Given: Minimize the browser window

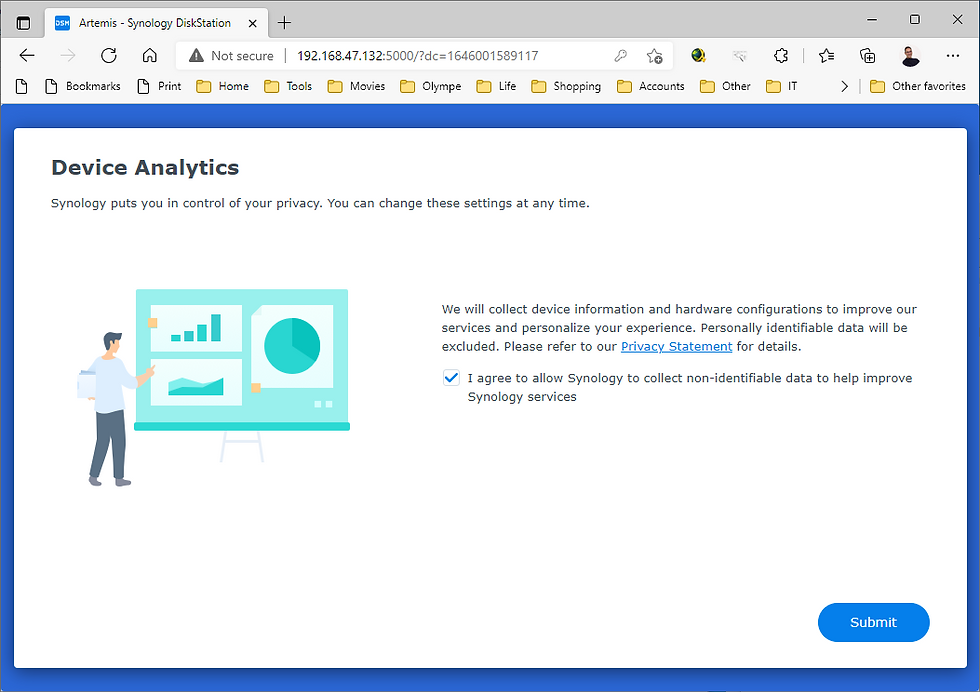Looking at the screenshot, I should point(872,19).
